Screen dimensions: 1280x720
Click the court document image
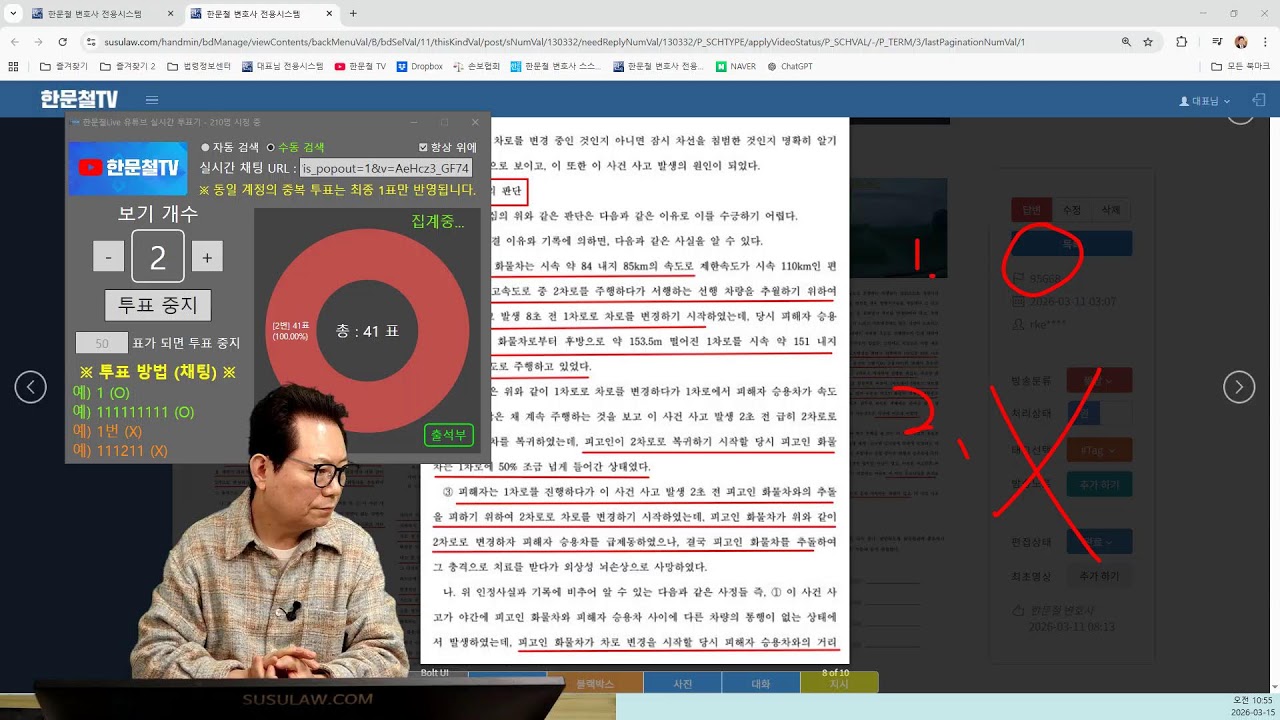coord(635,390)
